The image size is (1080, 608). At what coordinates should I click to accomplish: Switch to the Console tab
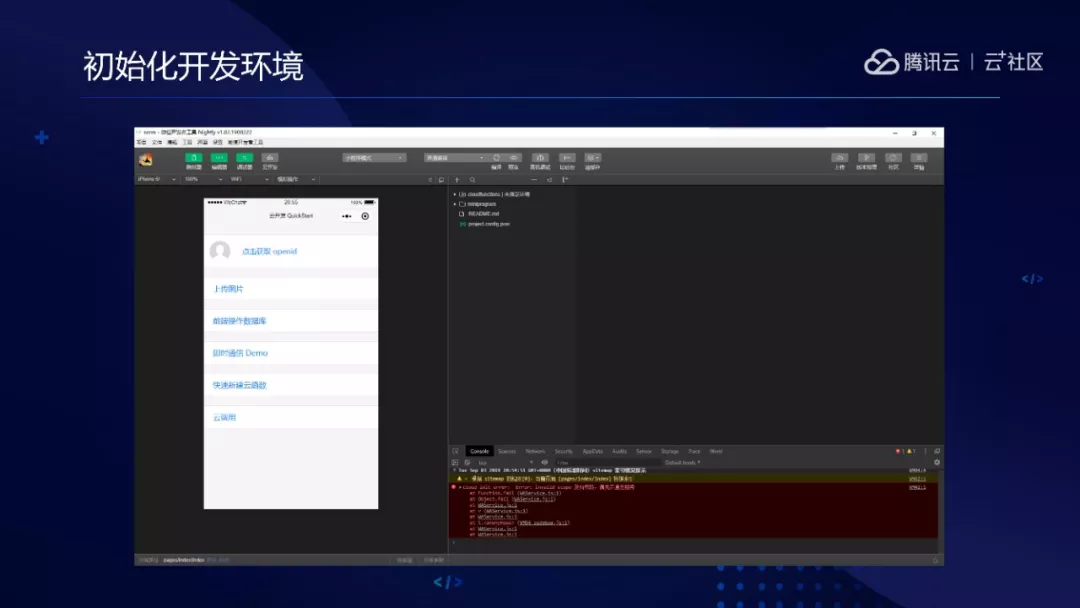pos(479,451)
